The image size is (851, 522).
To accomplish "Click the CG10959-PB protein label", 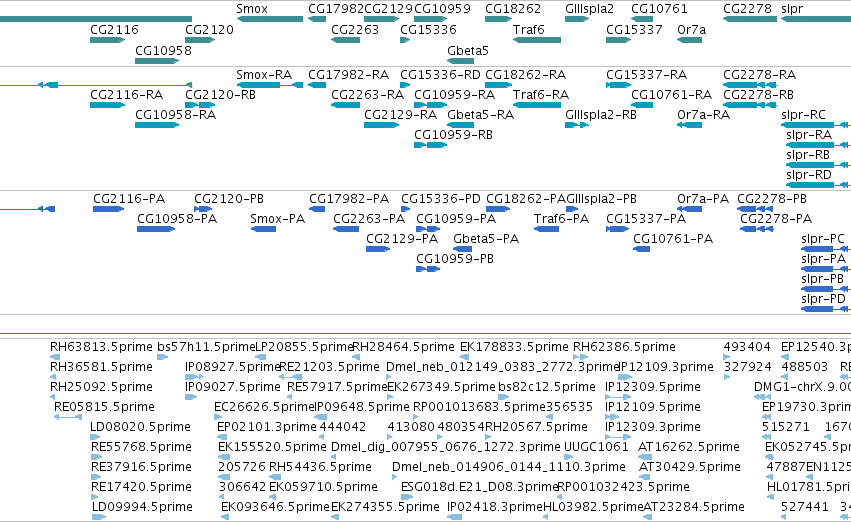I will point(455,259).
